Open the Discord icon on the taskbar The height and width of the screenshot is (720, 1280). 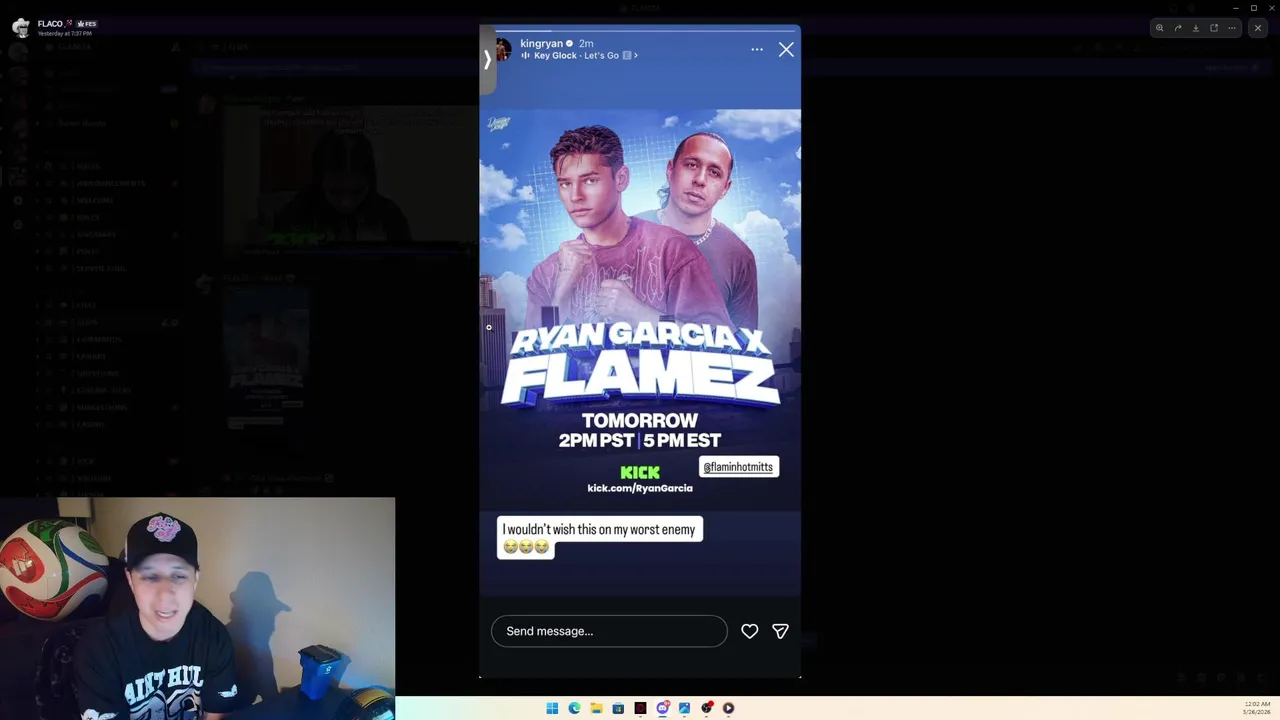[x=662, y=708]
